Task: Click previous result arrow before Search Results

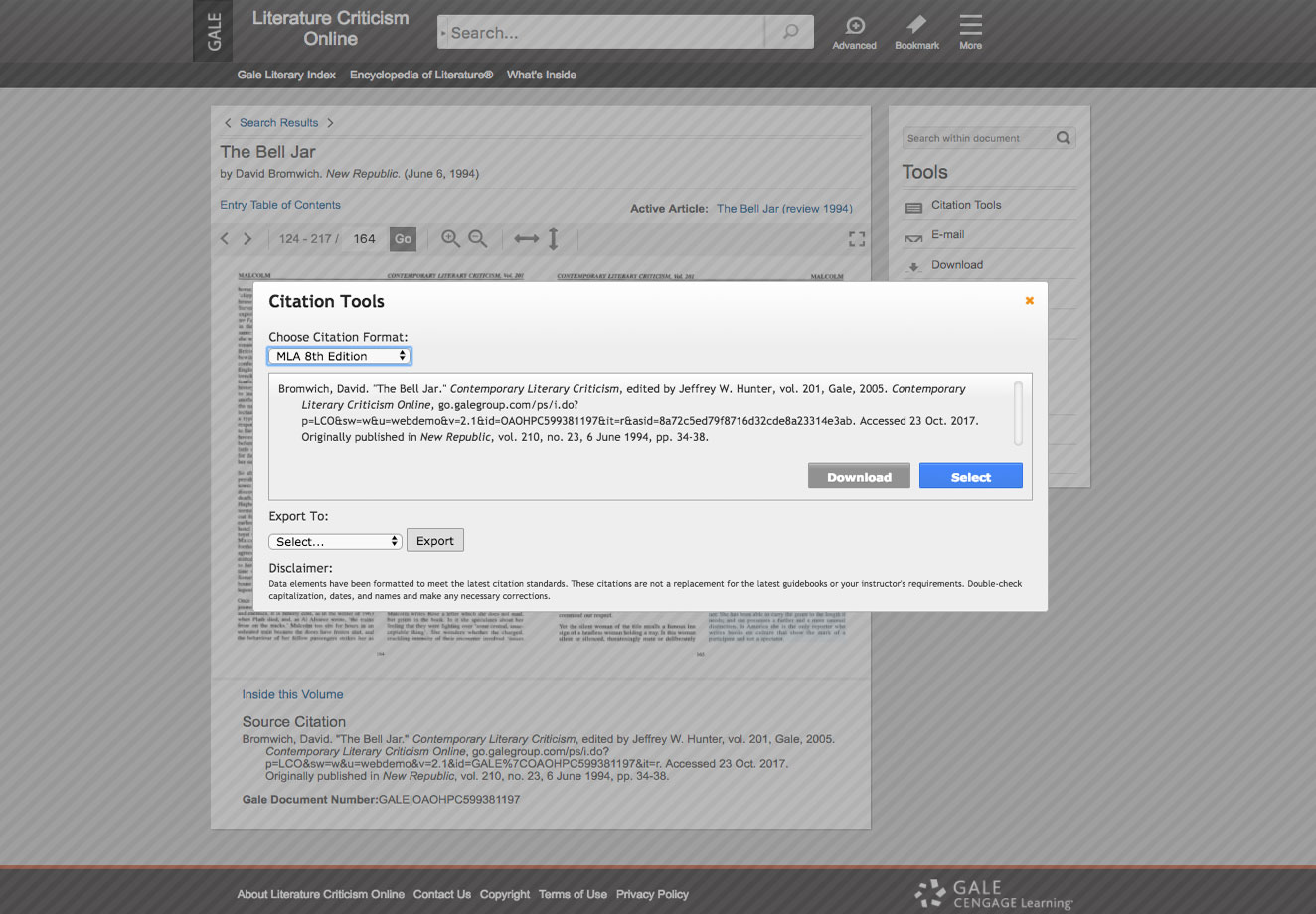Action: pyautogui.click(x=228, y=123)
